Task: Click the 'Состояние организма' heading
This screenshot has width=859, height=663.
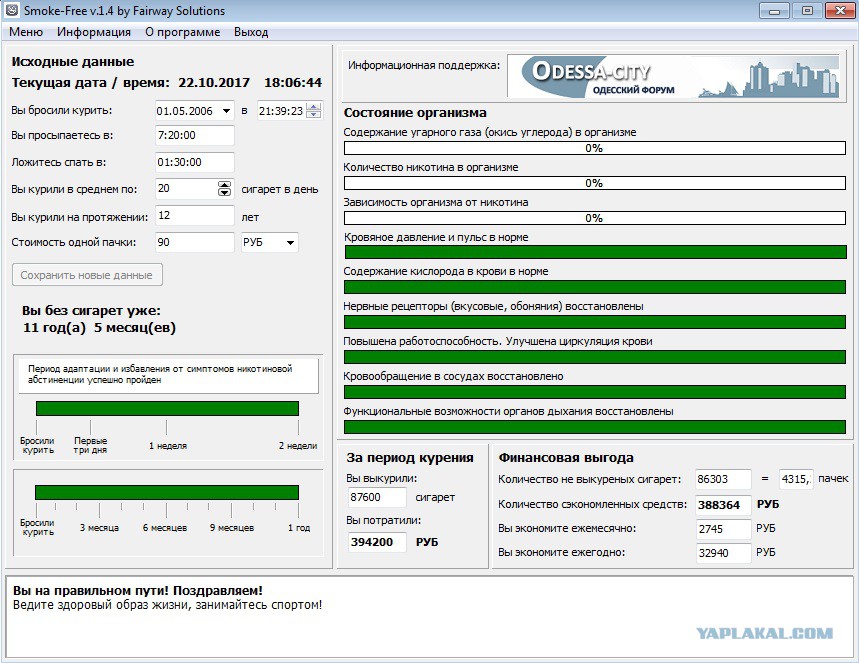Action: [x=415, y=113]
